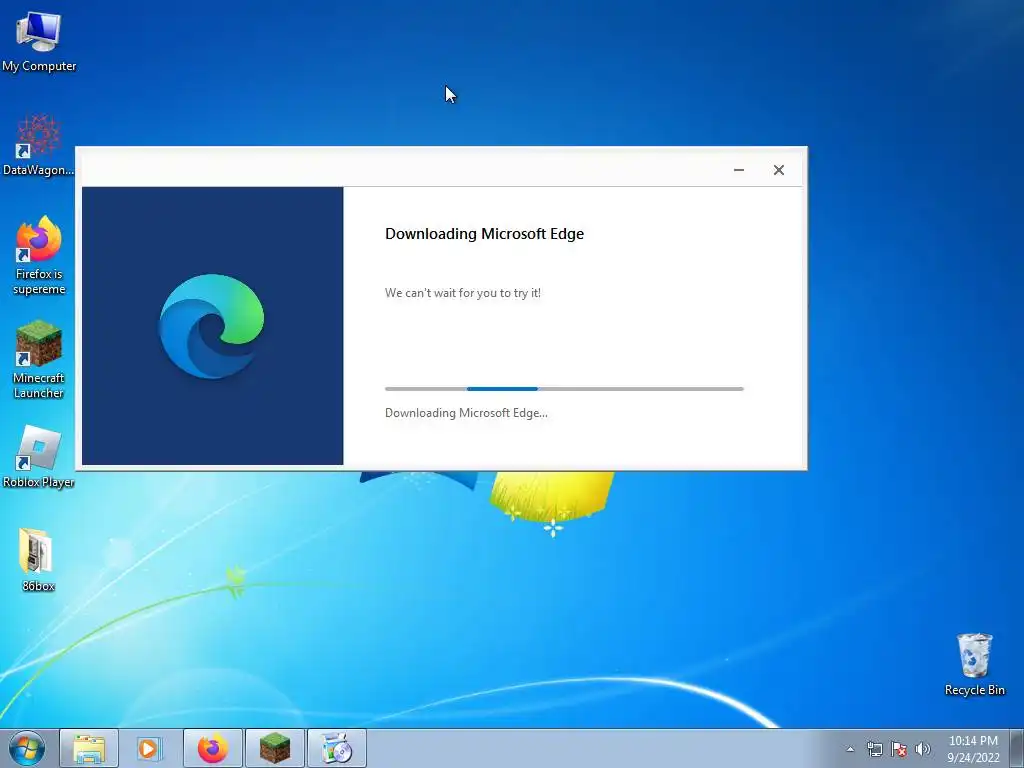The width and height of the screenshot is (1024, 768).
Task: Open Firefox from the taskbar
Action: [x=213, y=748]
